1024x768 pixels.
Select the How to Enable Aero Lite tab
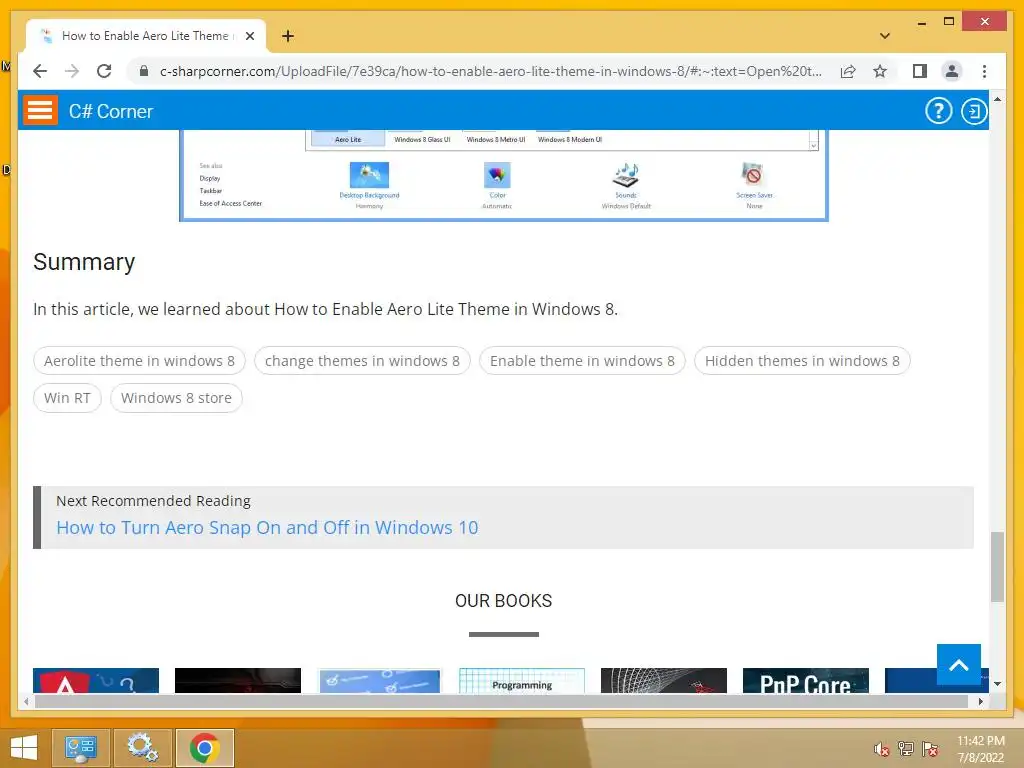coord(145,36)
